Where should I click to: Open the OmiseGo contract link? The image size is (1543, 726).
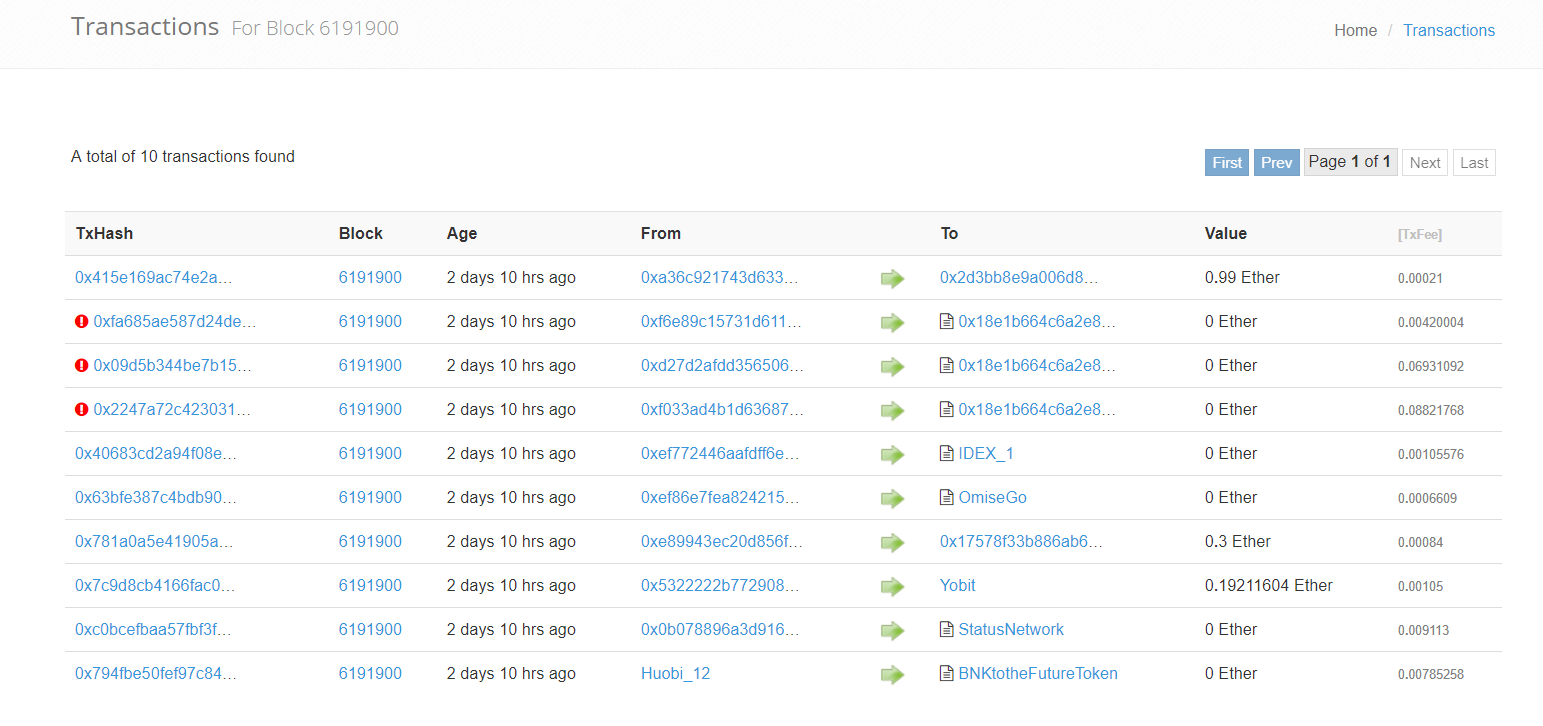[x=992, y=498]
